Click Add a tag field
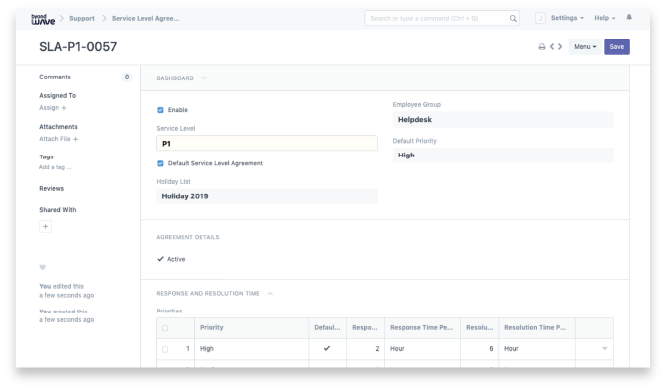The height and width of the screenshot is (390, 666). pos(55,167)
